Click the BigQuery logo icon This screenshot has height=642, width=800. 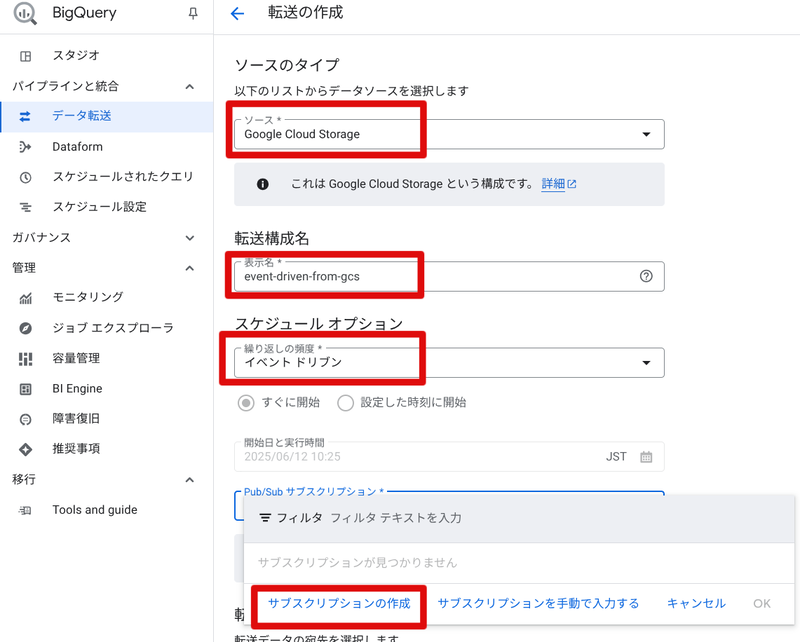24,13
